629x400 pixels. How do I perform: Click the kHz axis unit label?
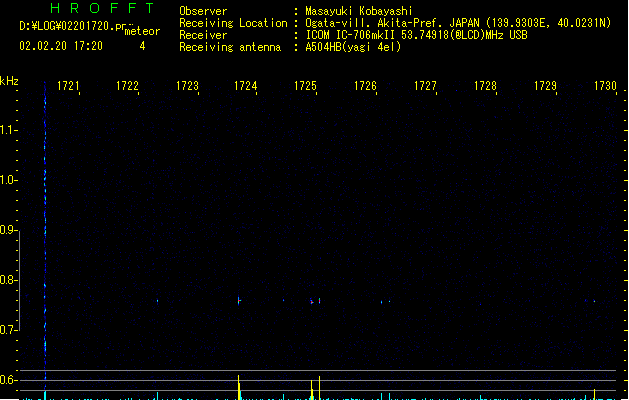click(x=9, y=81)
